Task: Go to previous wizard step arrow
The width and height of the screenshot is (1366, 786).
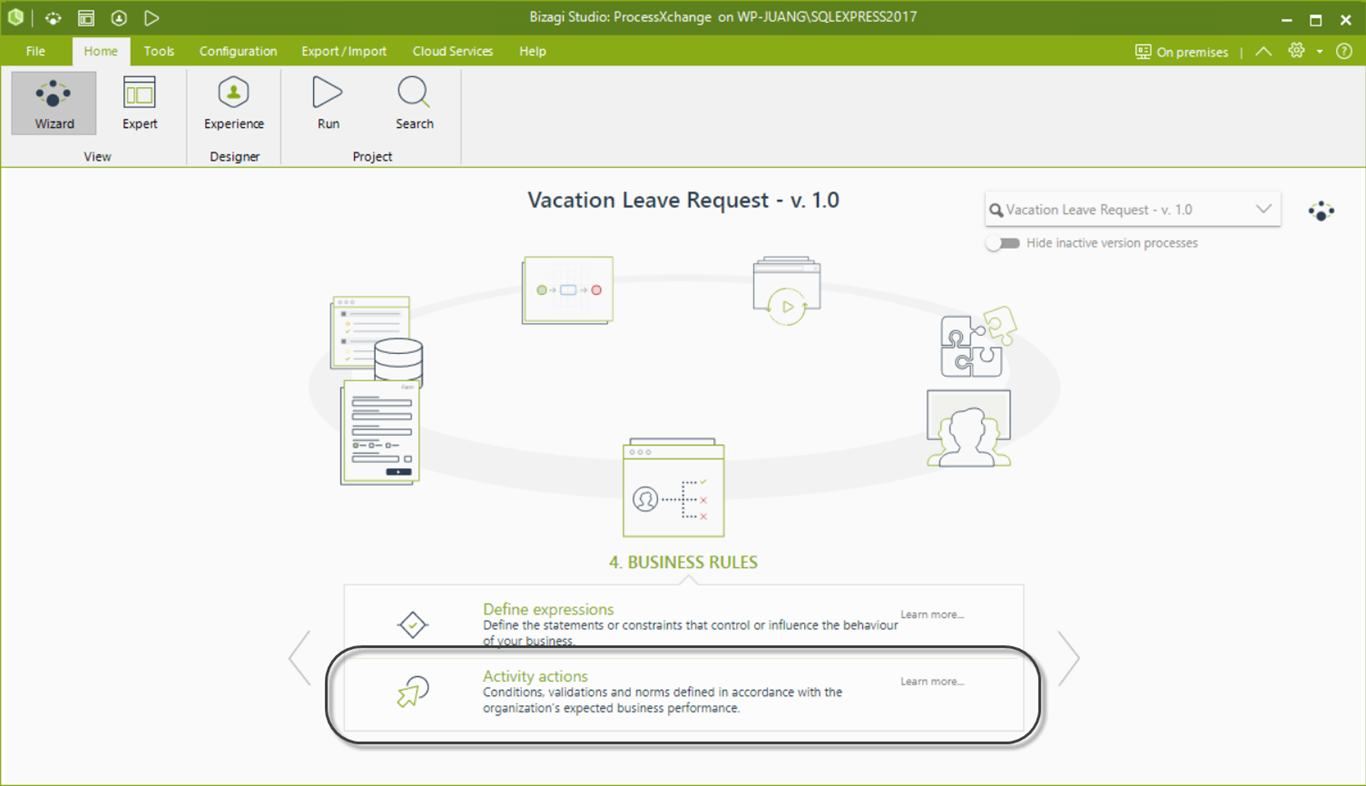Action: tap(299, 658)
